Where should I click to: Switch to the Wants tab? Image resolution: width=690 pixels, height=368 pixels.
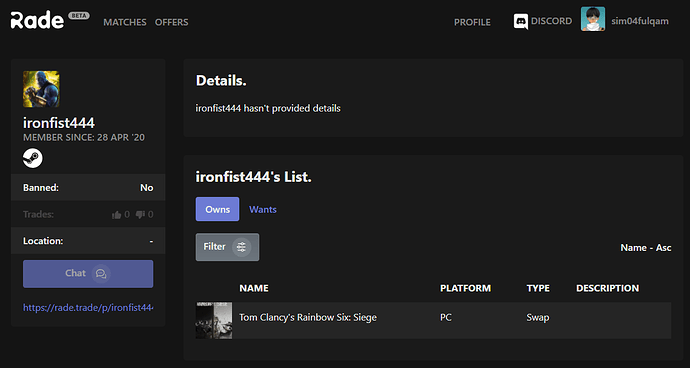click(263, 210)
